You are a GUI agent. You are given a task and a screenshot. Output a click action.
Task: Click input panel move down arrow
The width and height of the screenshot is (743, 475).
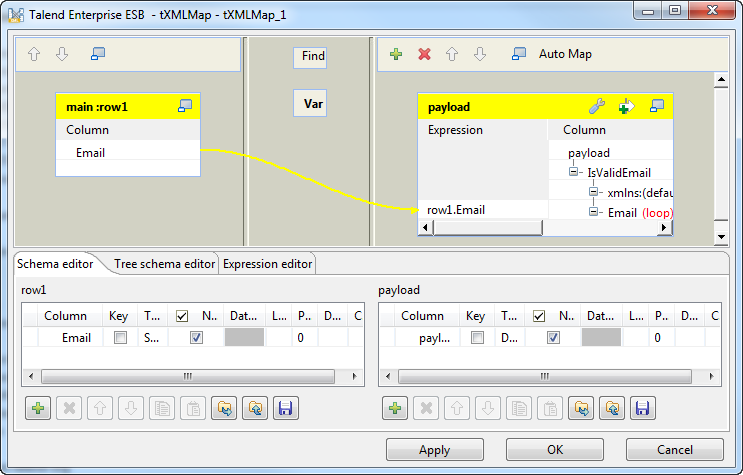tap(62, 54)
